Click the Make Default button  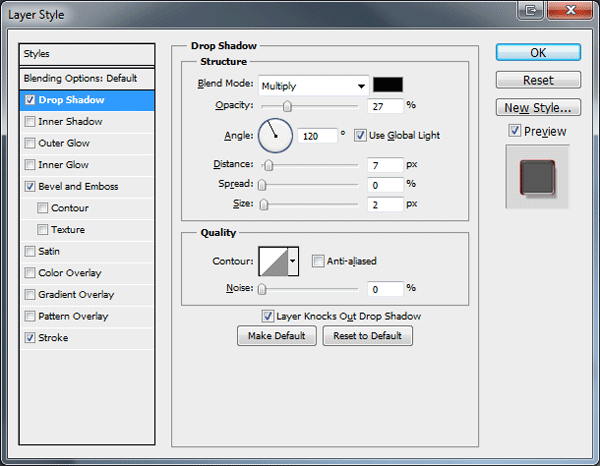click(277, 336)
